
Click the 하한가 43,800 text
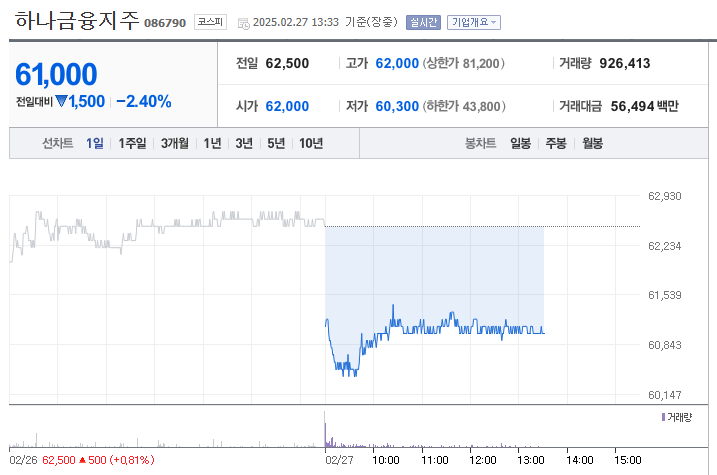[x=464, y=106]
